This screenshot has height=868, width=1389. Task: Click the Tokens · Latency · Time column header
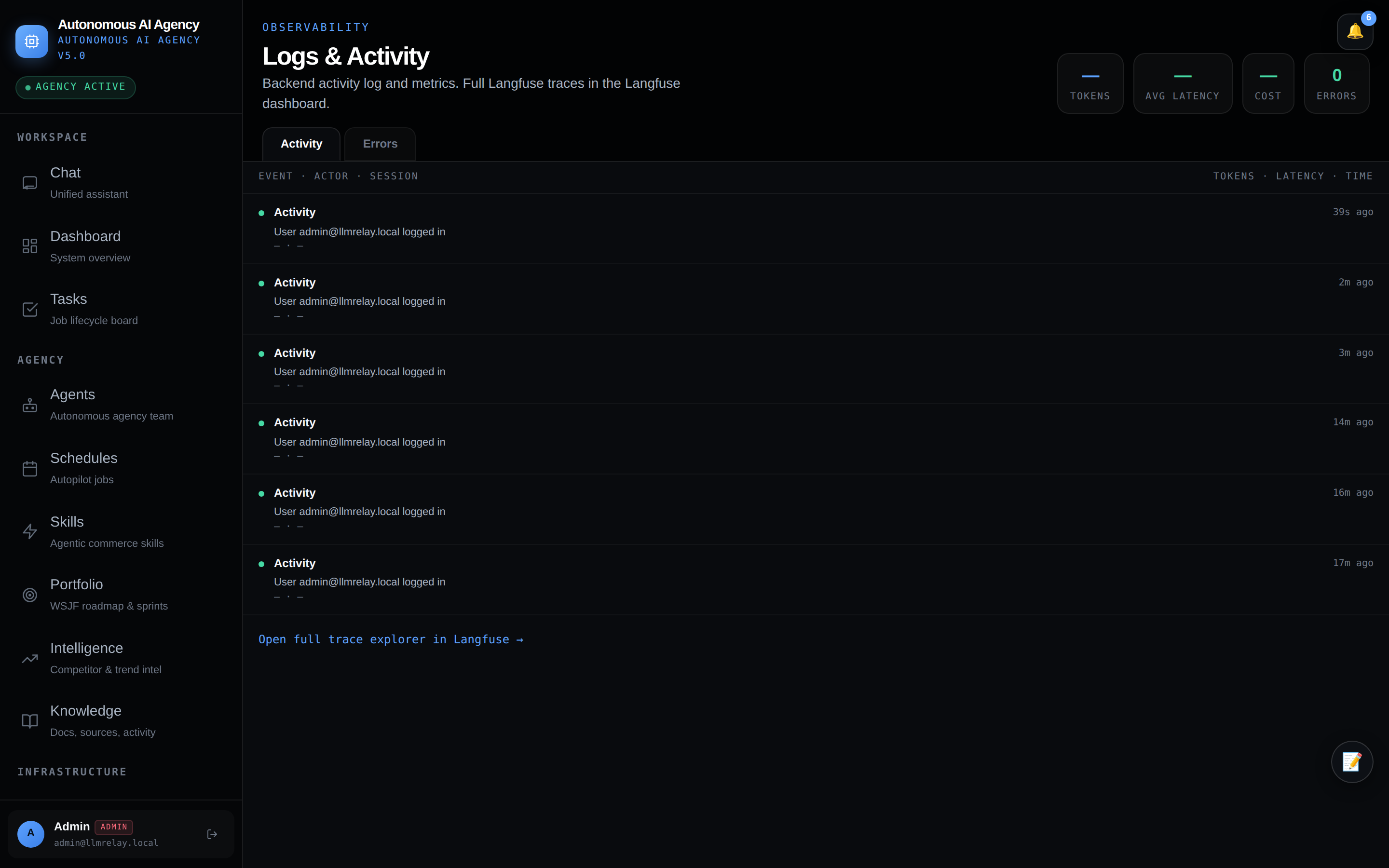click(x=1293, y=176)
